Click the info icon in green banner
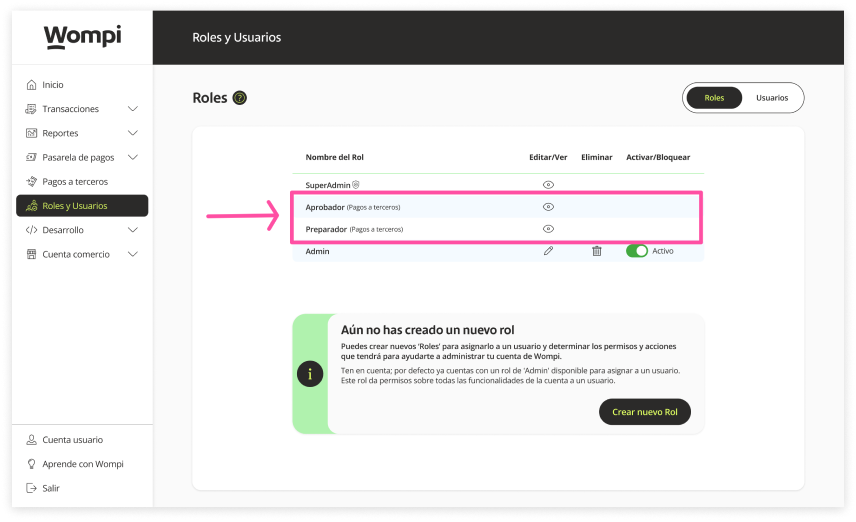The width and height of the screenshot is (856, 522). 310,374
